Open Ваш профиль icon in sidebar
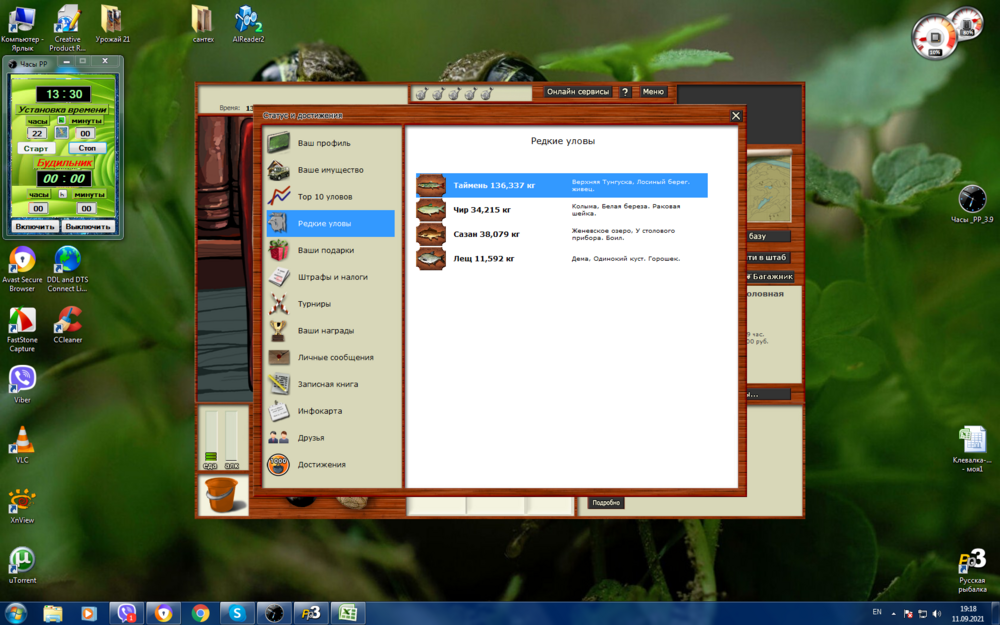Image resolution: width=1000 pixels, height=625 pixels. coord(279,143)
